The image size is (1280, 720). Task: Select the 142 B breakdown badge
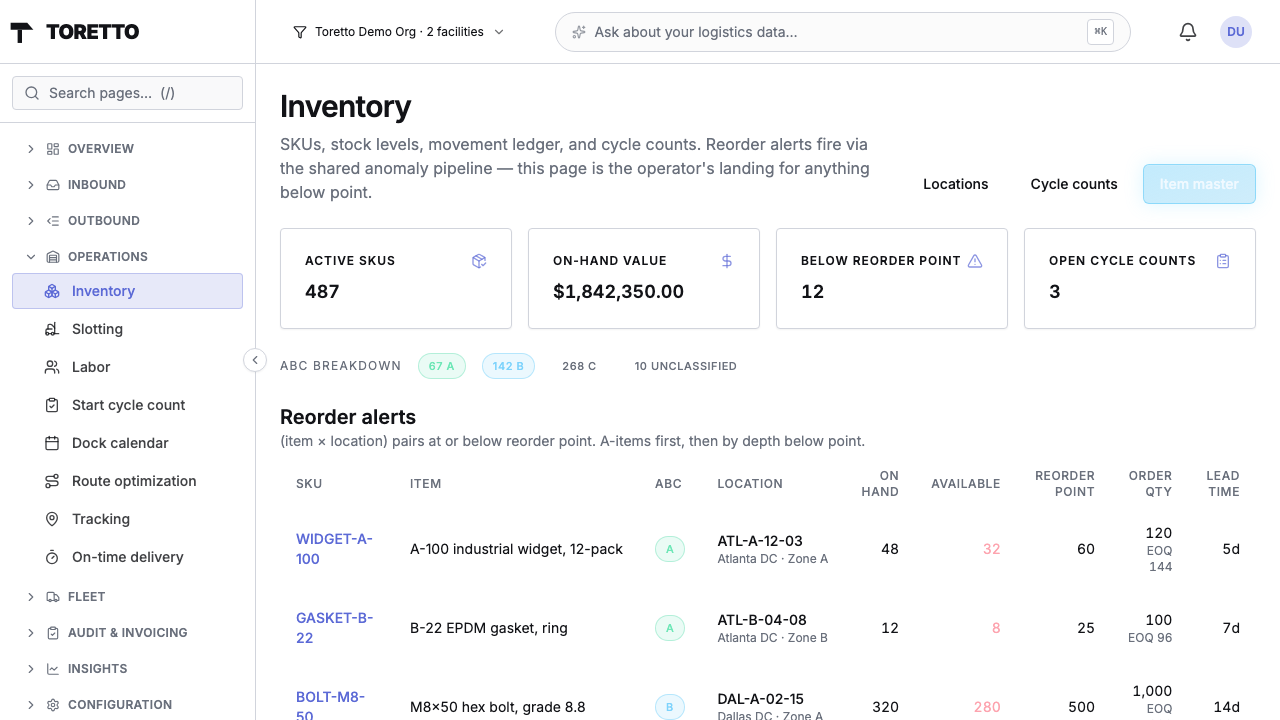tap(508, 366)
